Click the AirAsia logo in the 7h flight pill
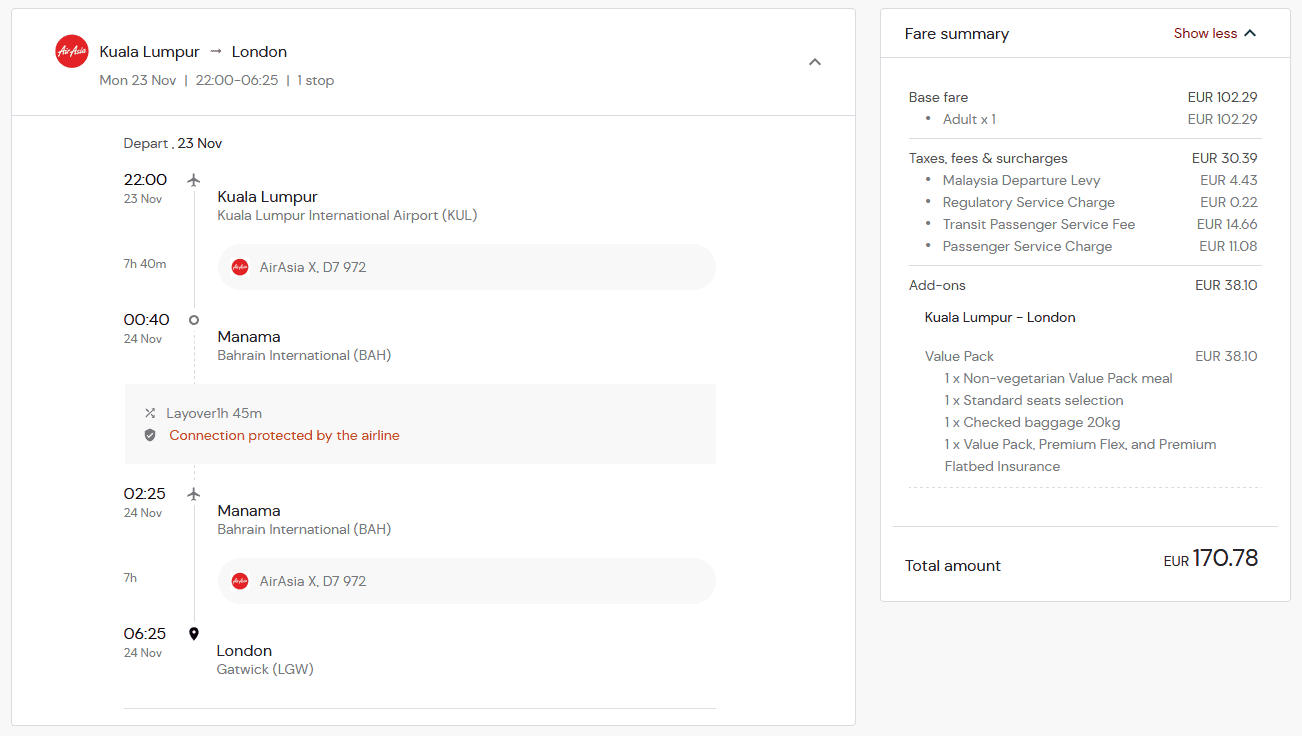The height and width of the screenshot is (736, 1302). coord(240,581)
